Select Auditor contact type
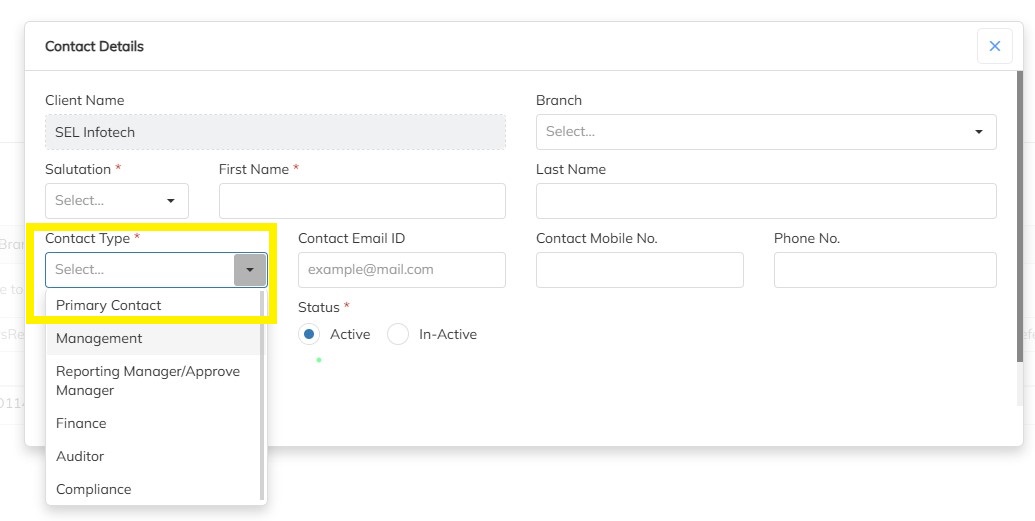Viewport: 1035px width, 521px height. [x=80, y=456]
